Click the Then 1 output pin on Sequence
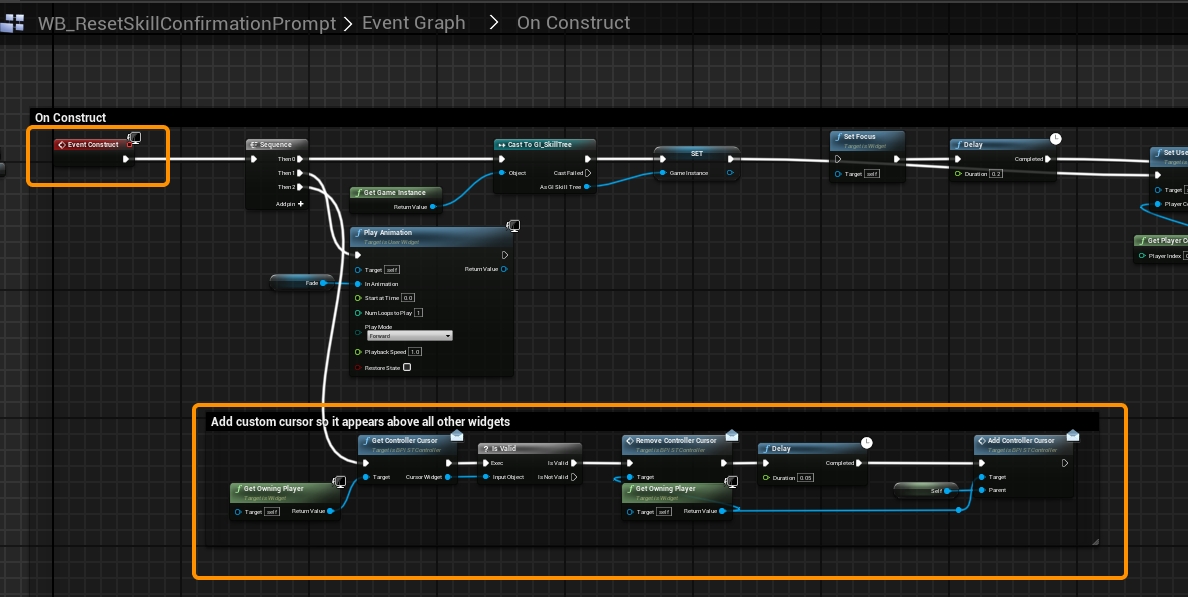 tap(301, 173)
